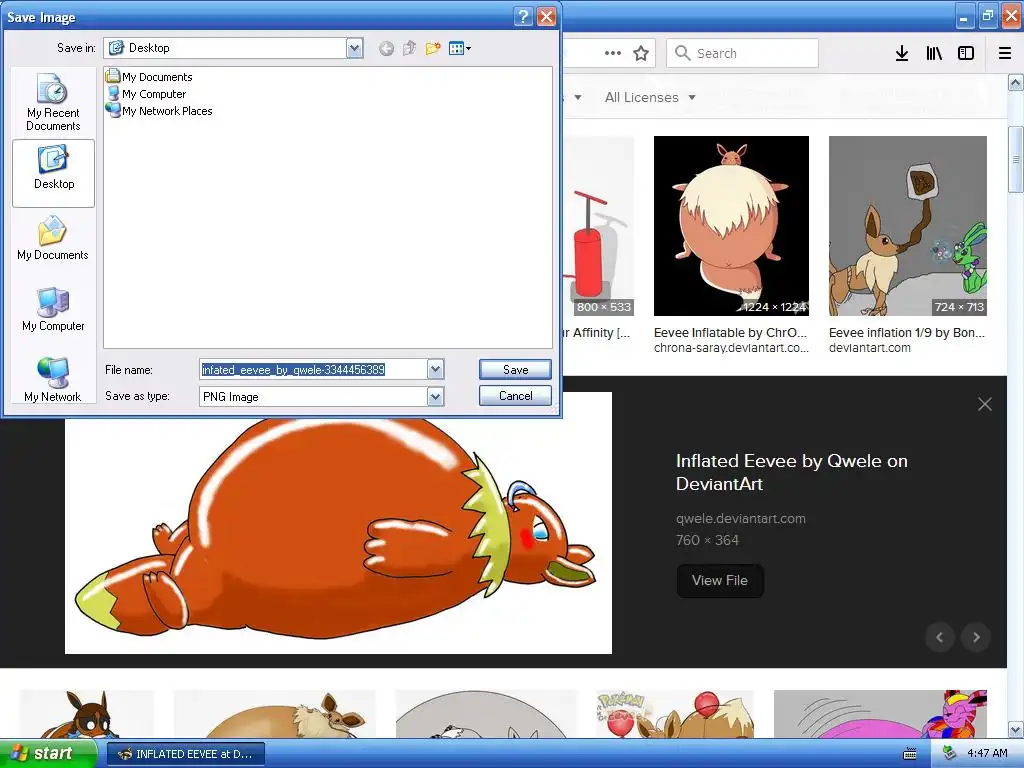Click the browser Search field
The width and height of the screenshot is (1024, 768).
coord(743,53)
